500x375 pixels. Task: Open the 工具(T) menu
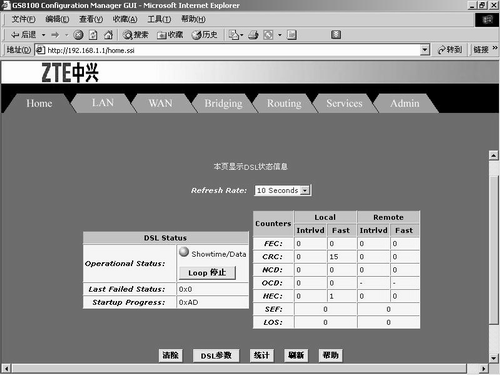pyautogui.click(x=159, y=19)
